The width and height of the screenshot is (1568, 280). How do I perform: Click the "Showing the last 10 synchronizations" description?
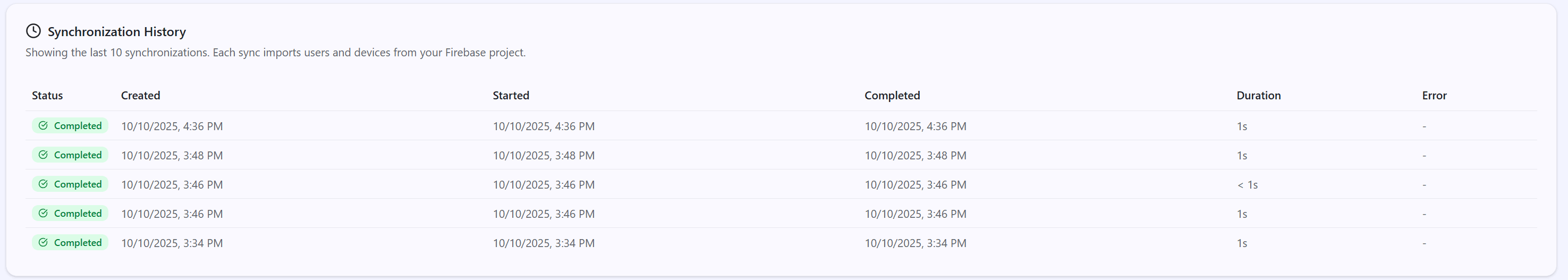(275, 53)
